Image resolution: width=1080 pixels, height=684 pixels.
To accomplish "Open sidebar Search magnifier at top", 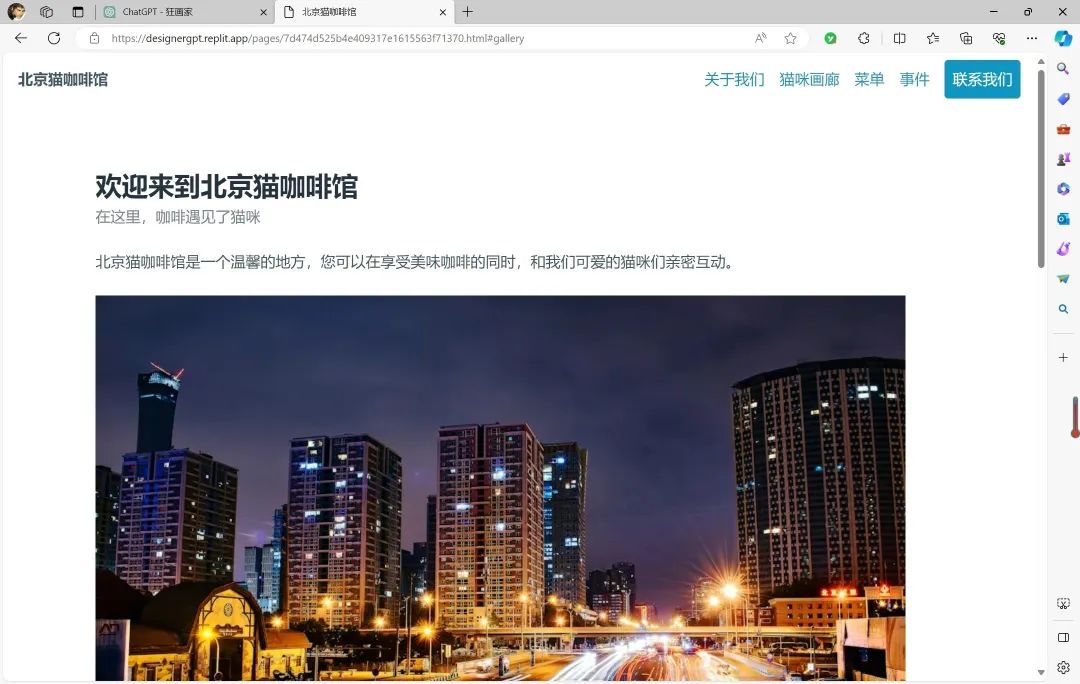I will [x=1063, y=69].
